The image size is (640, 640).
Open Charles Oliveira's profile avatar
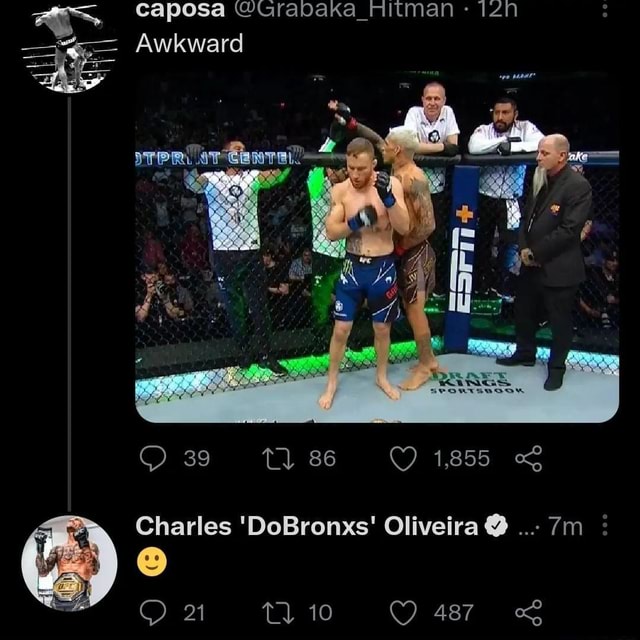[x=69, y=563]
